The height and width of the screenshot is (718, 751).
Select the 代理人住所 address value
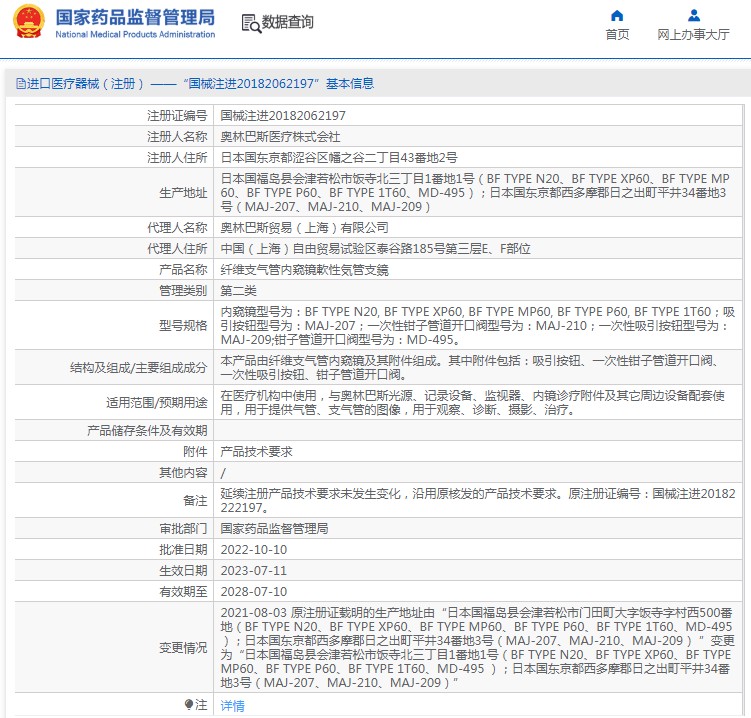click(x=376, y=249)
